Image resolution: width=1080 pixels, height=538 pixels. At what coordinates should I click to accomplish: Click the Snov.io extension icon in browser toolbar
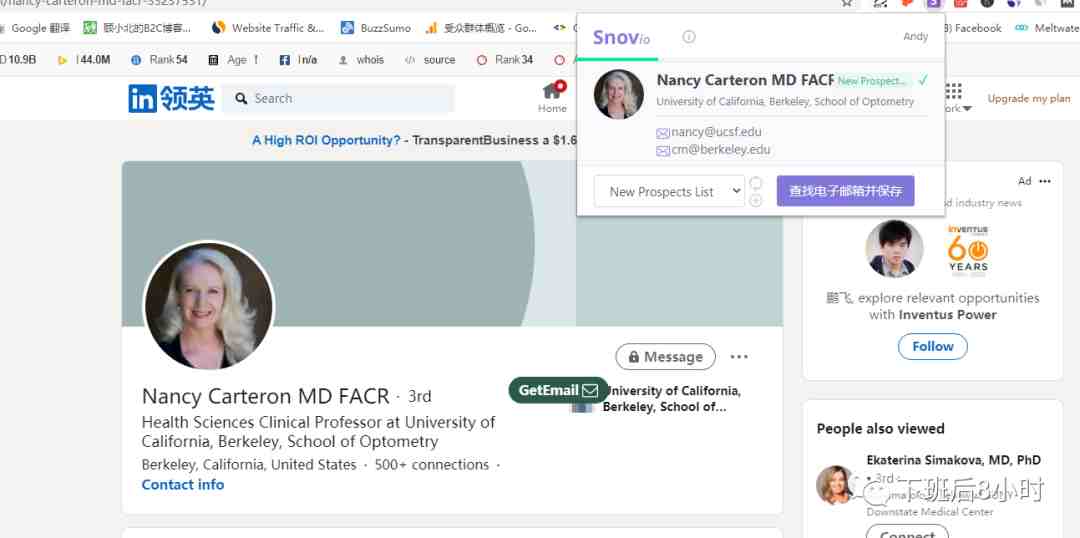(x=933, y=3)
